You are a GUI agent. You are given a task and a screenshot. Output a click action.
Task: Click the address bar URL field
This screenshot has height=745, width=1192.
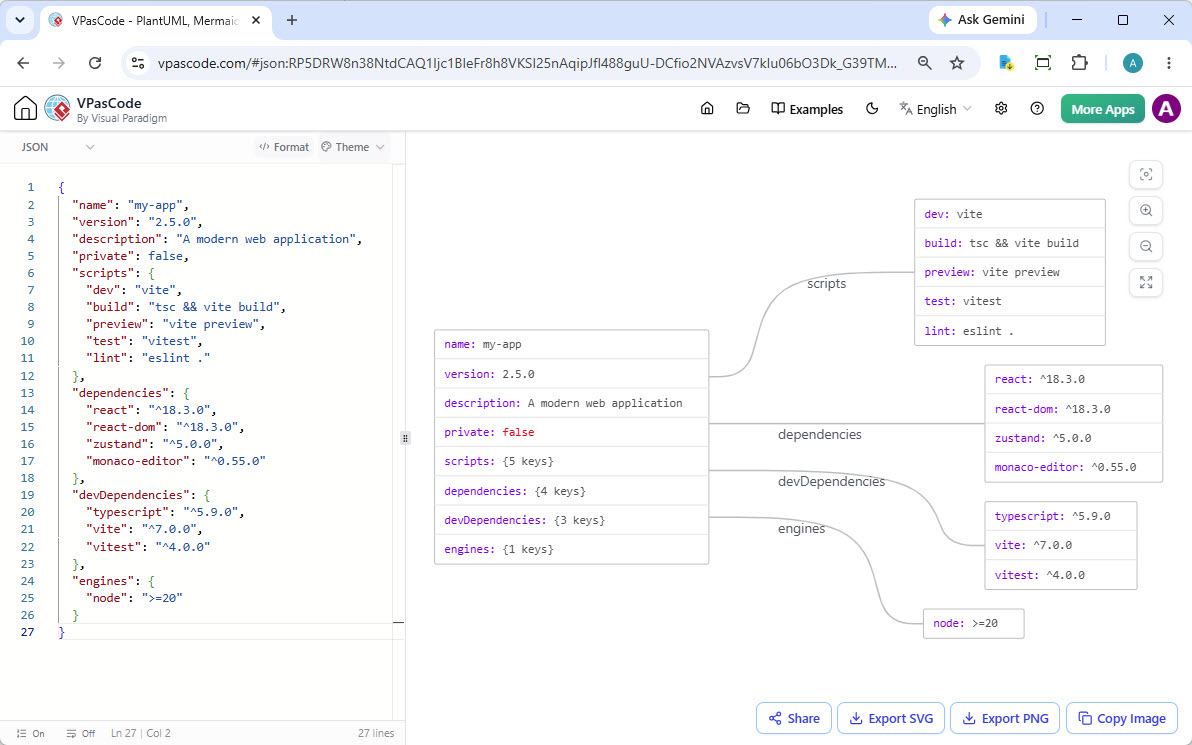point(527,63)
